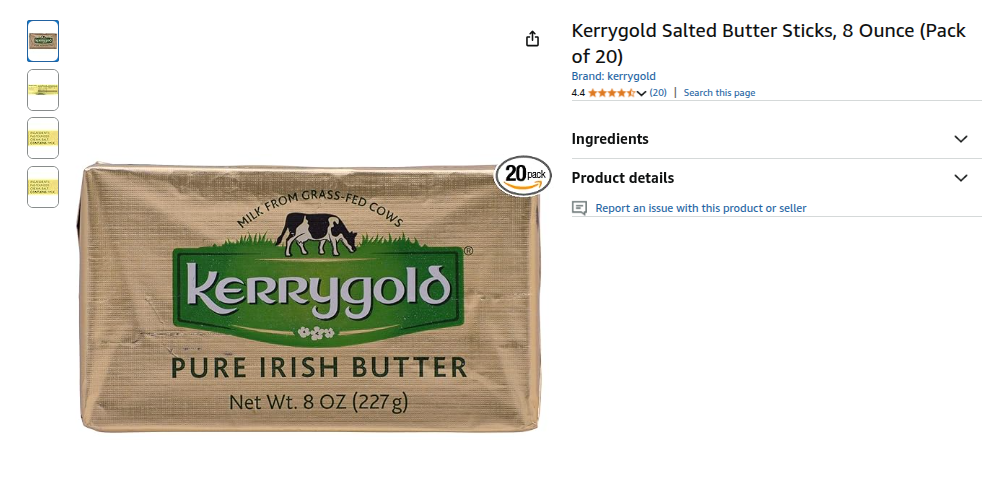
Task: Select the second product thumbnail
Action: click(43, 90)
